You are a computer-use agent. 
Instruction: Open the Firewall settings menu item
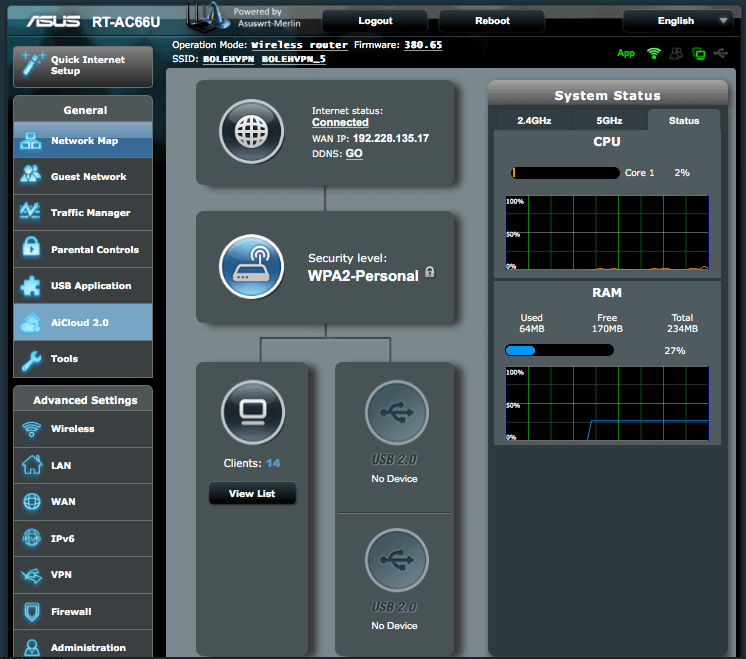(x=83, y=611)
